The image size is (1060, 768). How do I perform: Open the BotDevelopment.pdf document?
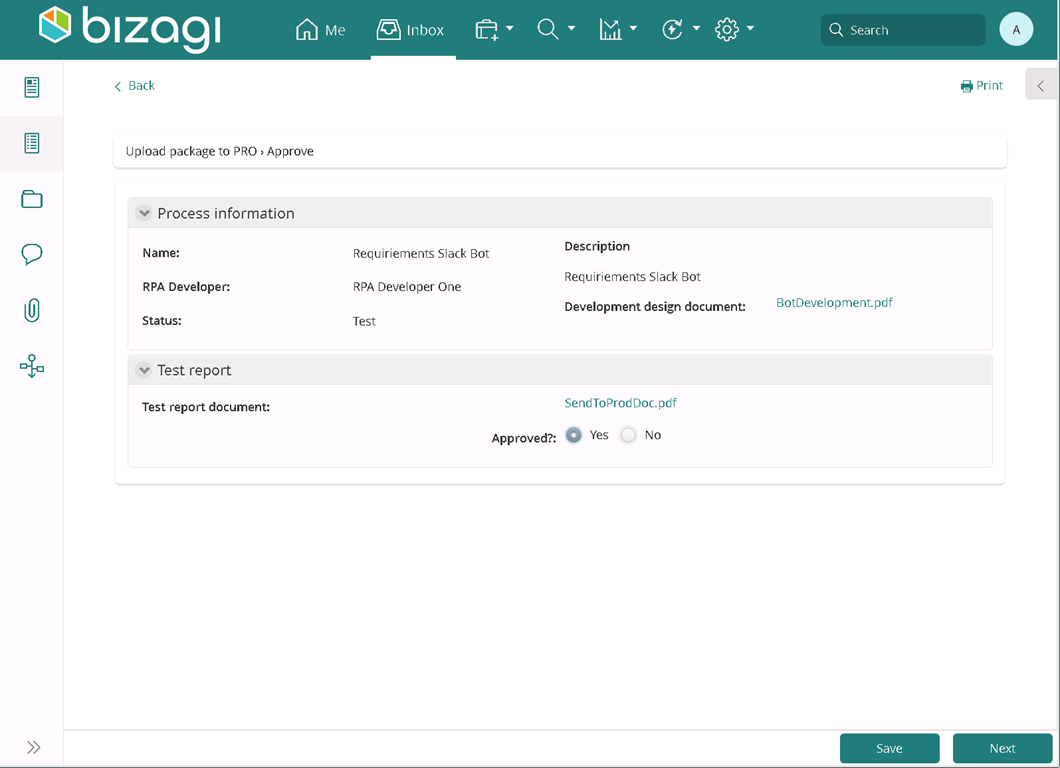pos(834,302)
